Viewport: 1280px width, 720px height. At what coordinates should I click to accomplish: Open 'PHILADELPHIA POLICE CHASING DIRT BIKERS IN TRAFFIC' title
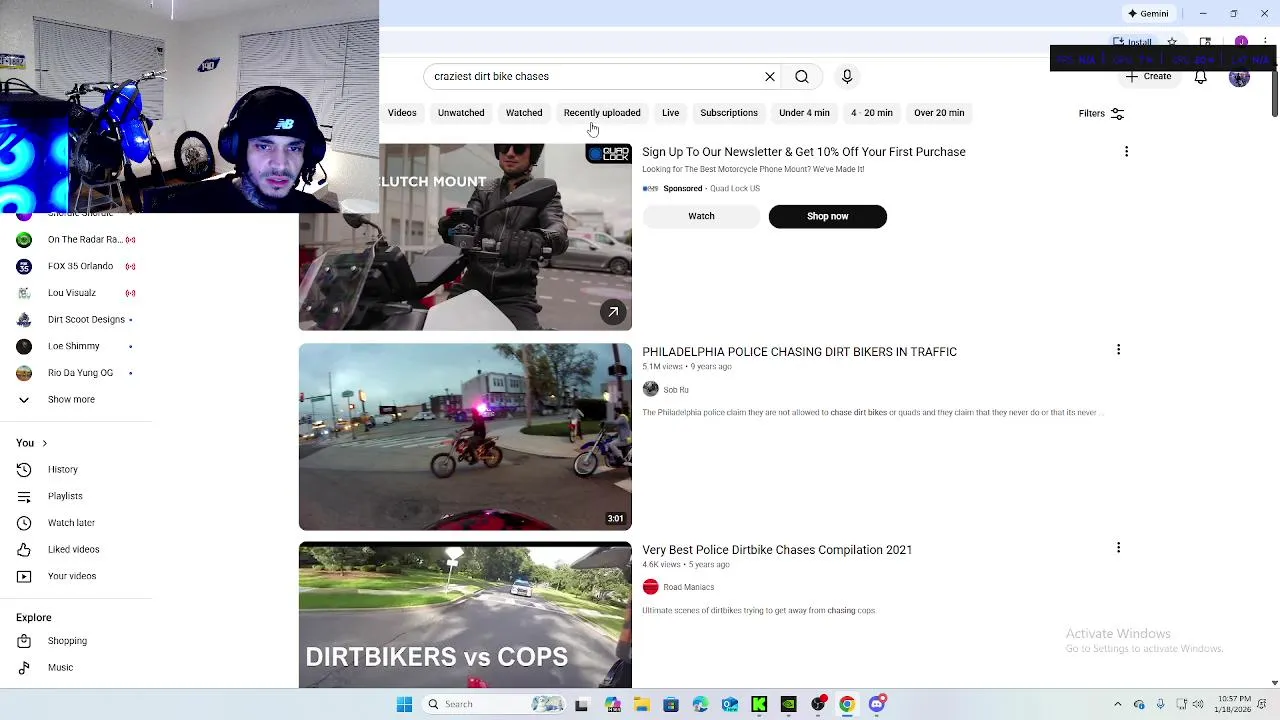tap(799, 352)
